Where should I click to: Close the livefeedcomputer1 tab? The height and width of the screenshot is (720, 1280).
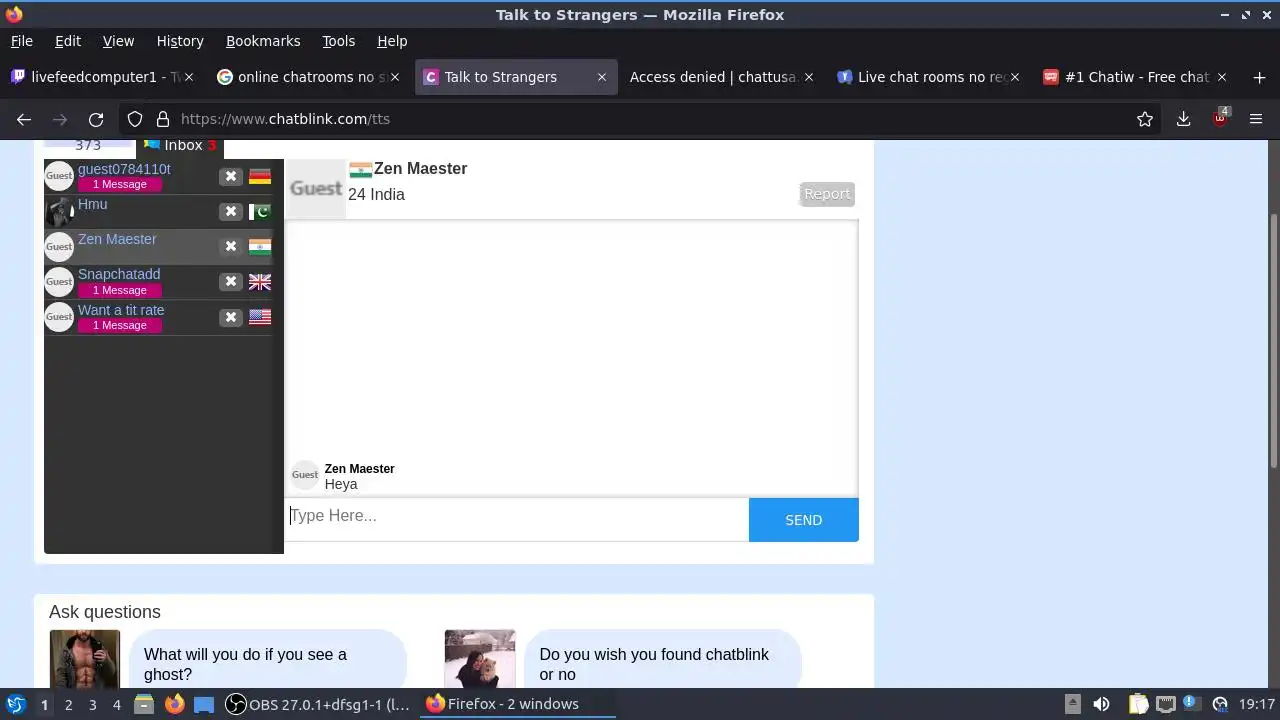tap(188, 77)
